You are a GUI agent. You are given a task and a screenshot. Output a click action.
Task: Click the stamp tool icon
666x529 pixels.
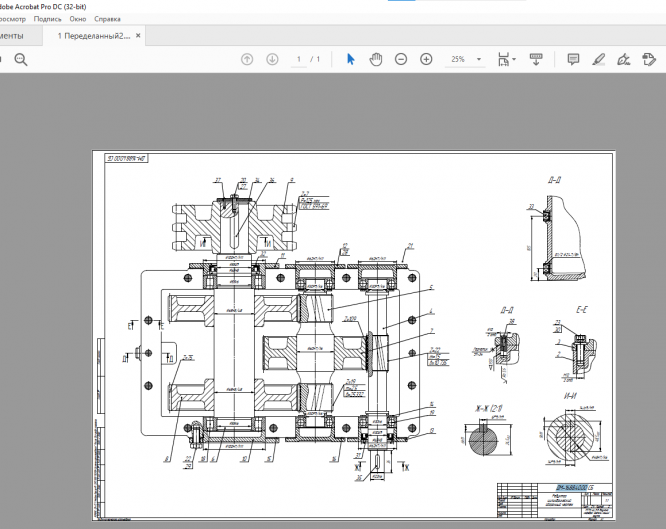click(648, 60)
